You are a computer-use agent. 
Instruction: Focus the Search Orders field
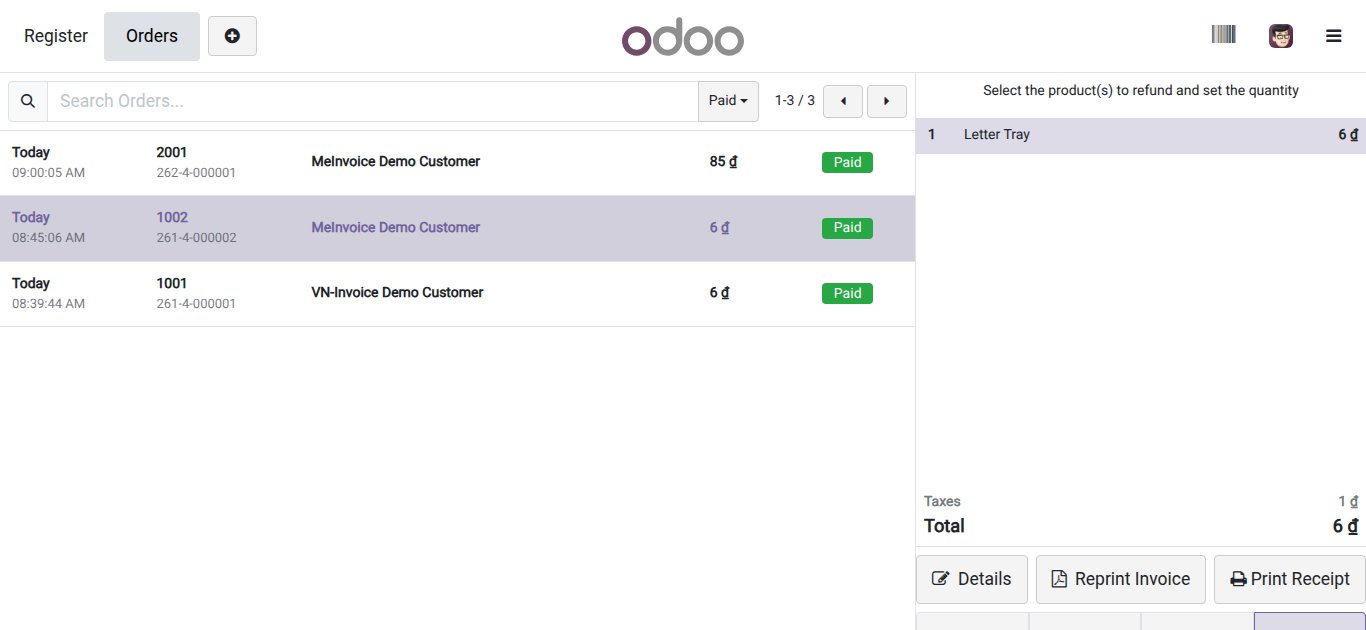pos(372,101)
